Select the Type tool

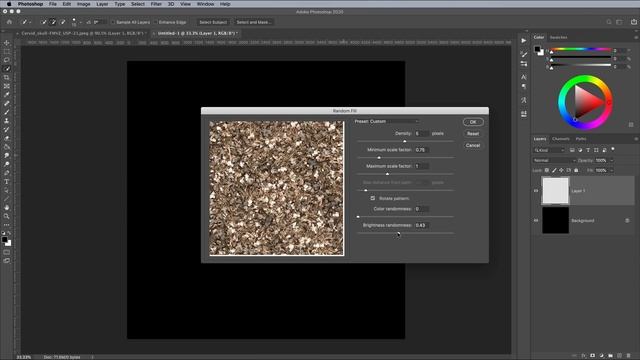(x=7, y=182)
